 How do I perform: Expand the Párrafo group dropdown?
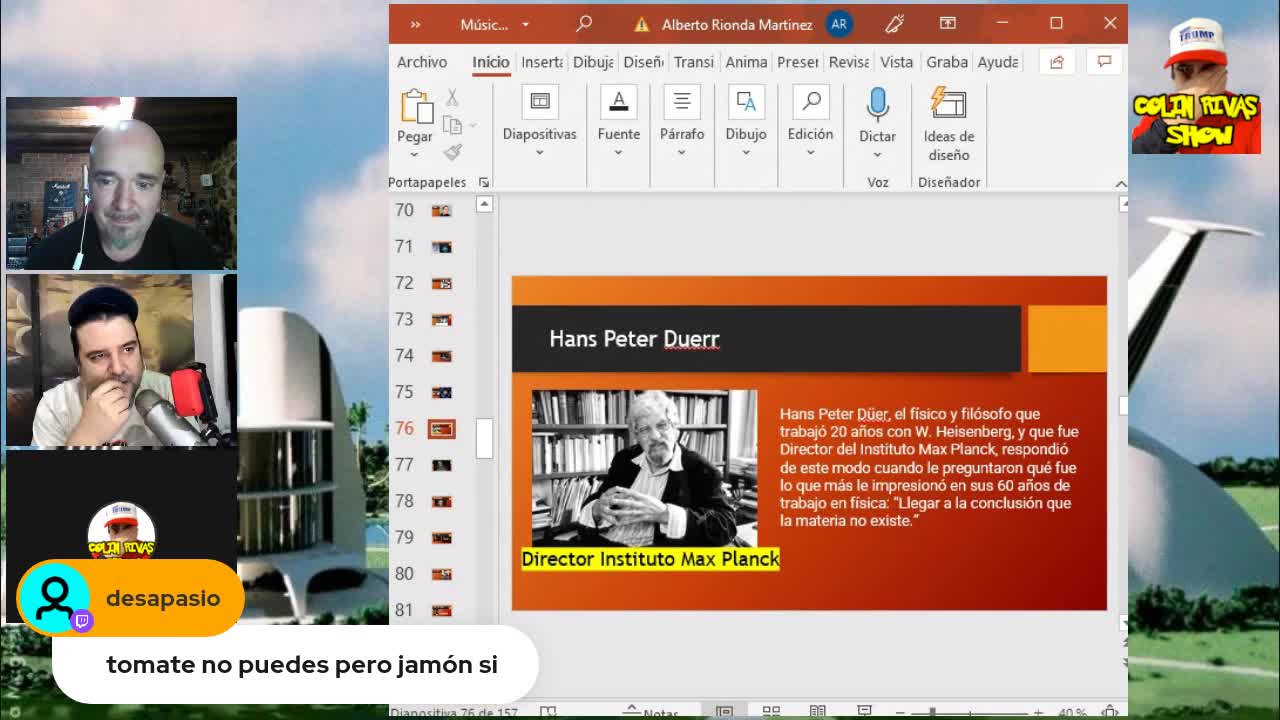coord(681,153)
